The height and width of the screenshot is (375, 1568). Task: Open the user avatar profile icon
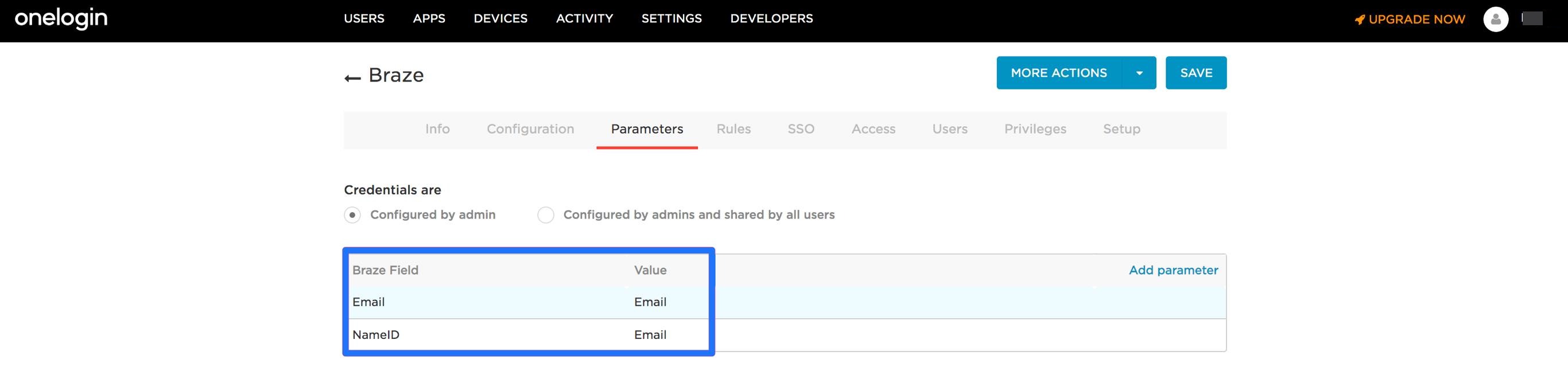1495,19
